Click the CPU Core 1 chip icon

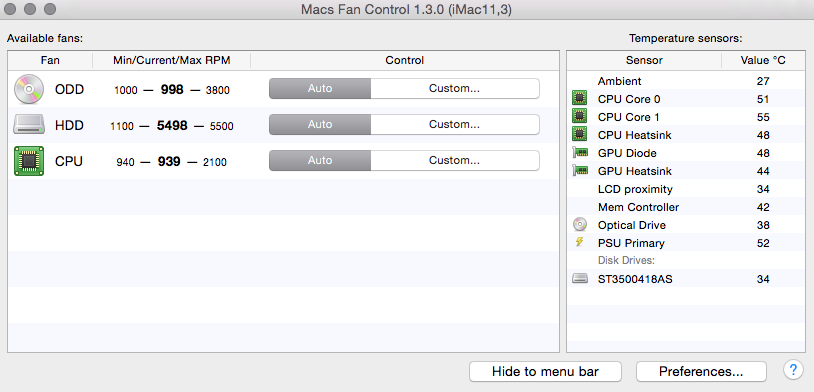tap(579, 117)
